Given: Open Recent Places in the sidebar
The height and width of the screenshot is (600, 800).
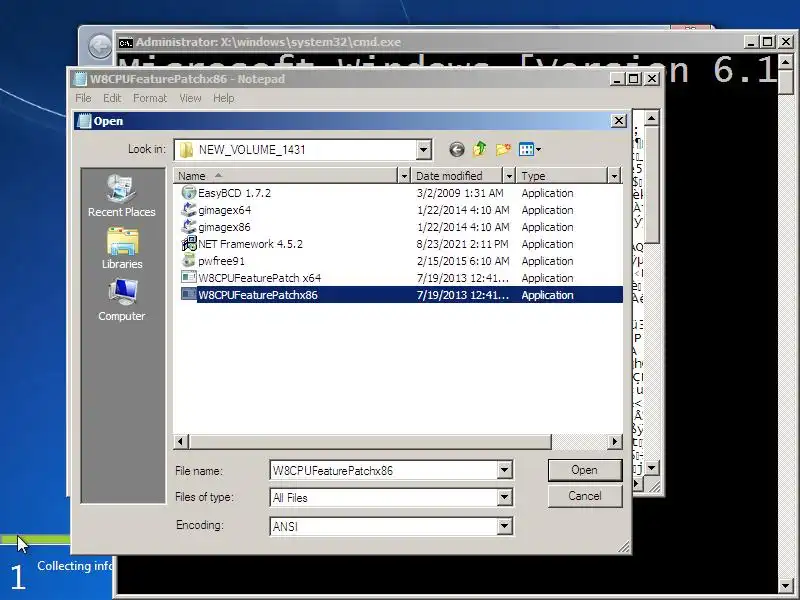Looking at the screenshot, I should coord(121,196).
